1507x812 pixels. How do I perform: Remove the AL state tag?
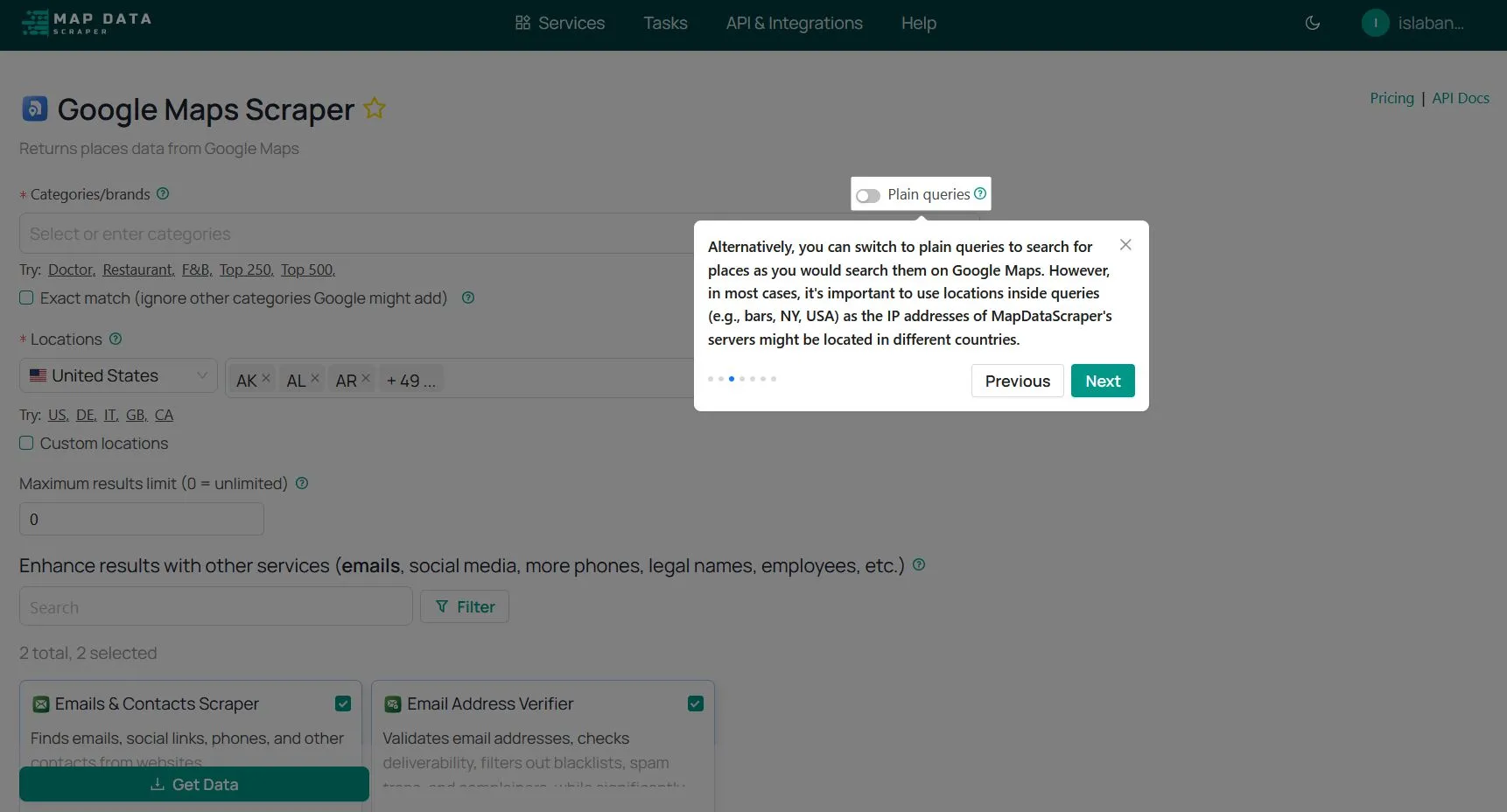click(x=315, y=379)
